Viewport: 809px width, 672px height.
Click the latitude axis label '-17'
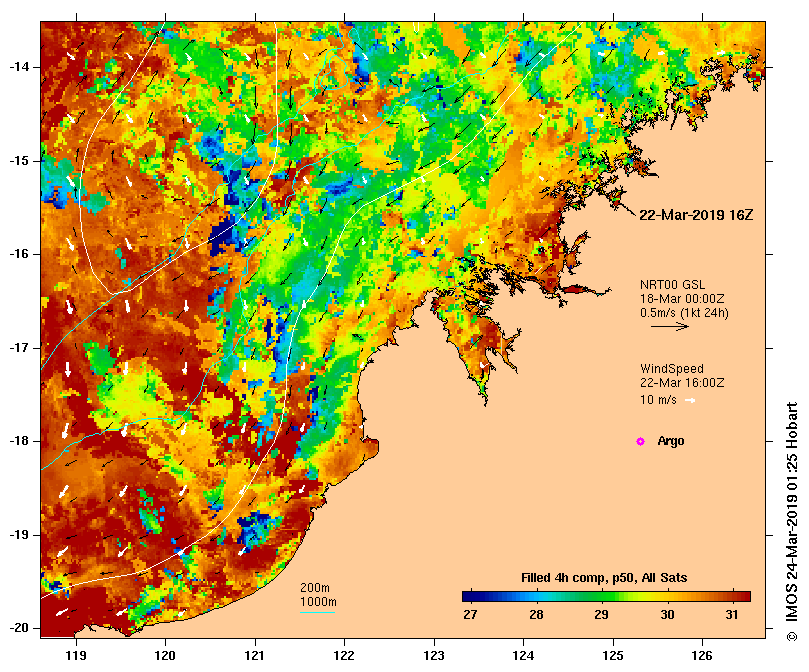pos(20,348)
